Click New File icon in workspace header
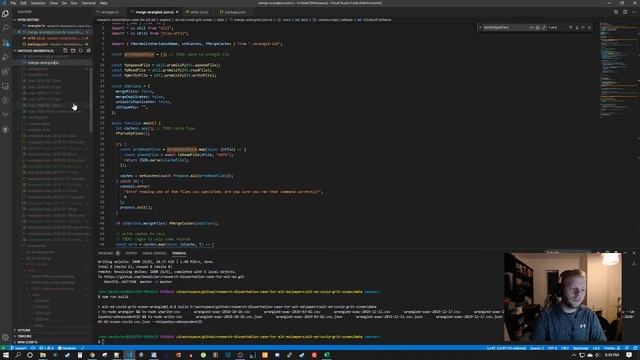Image resolution: width=640 pixels, height=360 pixels. pyautogui.click(x=65, y=51)
